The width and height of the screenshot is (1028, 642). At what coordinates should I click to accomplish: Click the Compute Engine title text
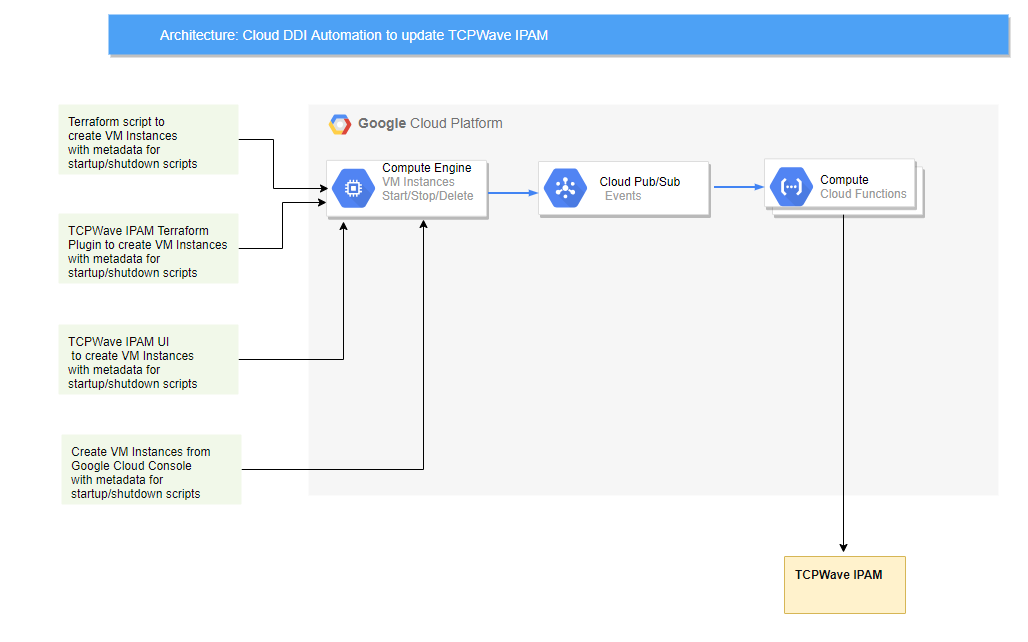point(426,167)
